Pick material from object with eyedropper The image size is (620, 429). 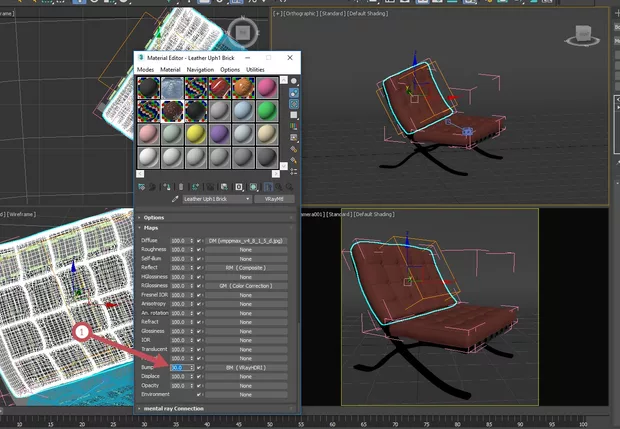point(176,199)
